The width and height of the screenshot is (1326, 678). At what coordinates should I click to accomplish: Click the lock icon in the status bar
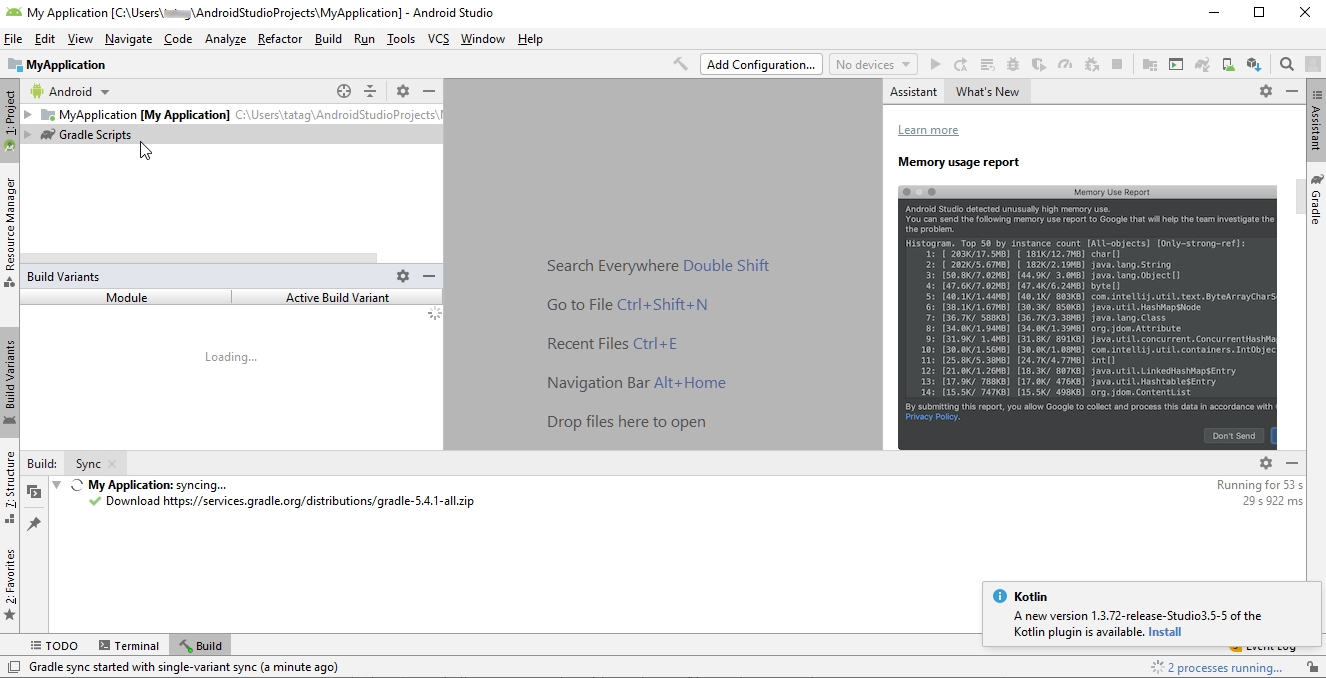click(x=1312, y=667)
